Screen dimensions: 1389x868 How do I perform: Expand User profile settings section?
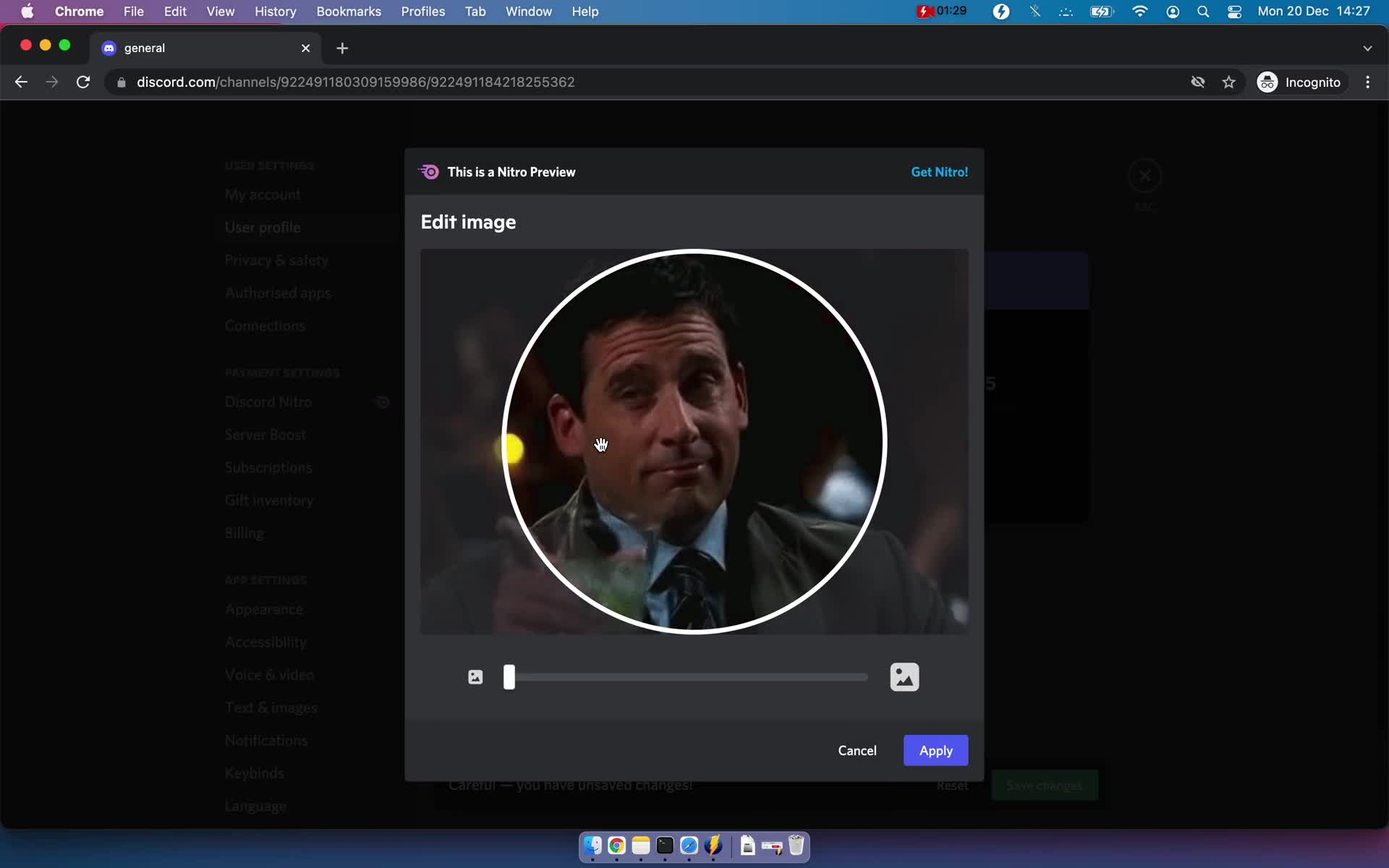click(x=262, y=226)
